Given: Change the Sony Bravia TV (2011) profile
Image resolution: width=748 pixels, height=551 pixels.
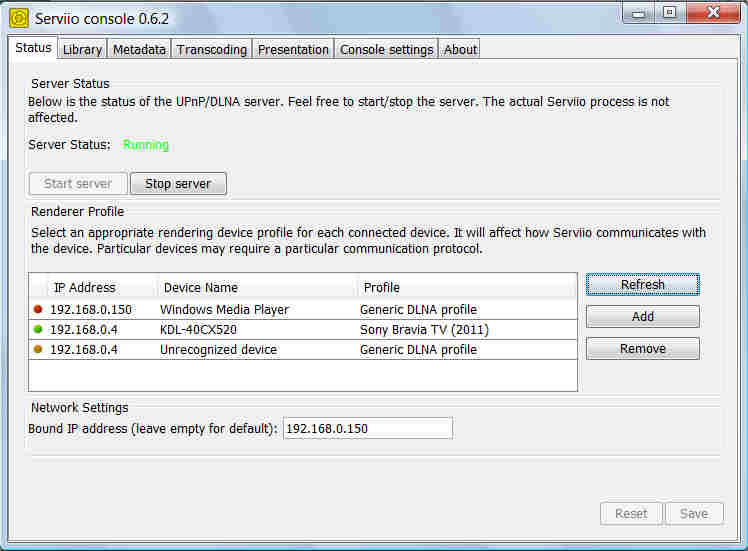Looking at the screenshot, I should click(x=466, y=329).
